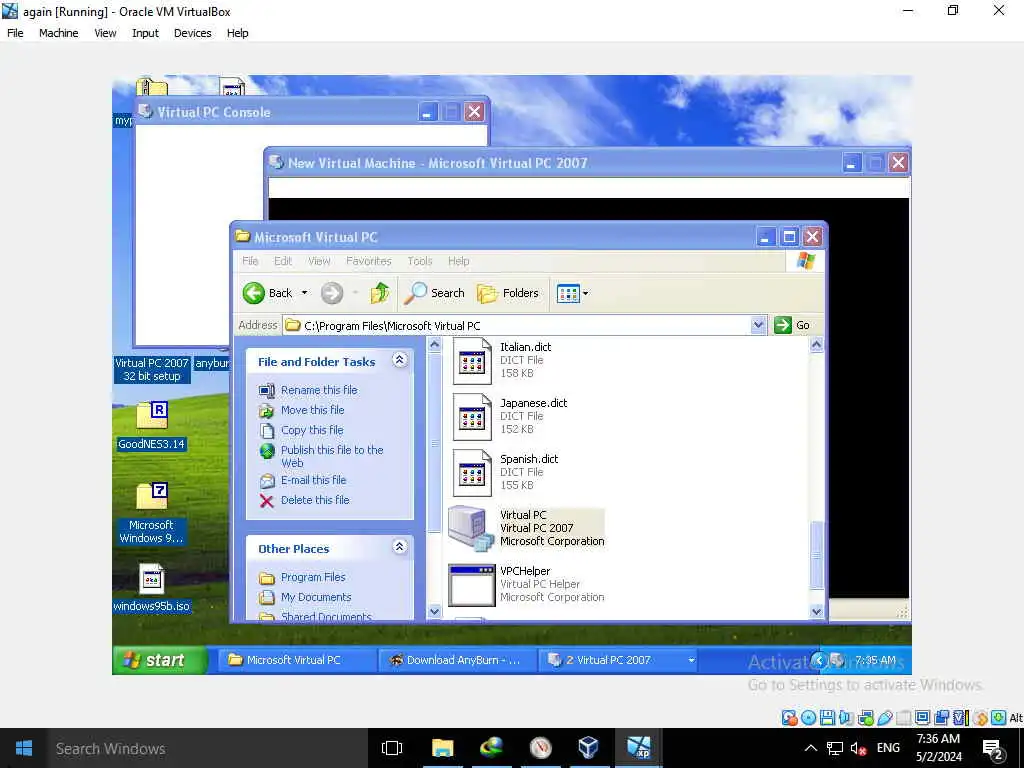Open the host Windows Start menu
Viewport: 1024px width, 768px height.
[24, 748]
